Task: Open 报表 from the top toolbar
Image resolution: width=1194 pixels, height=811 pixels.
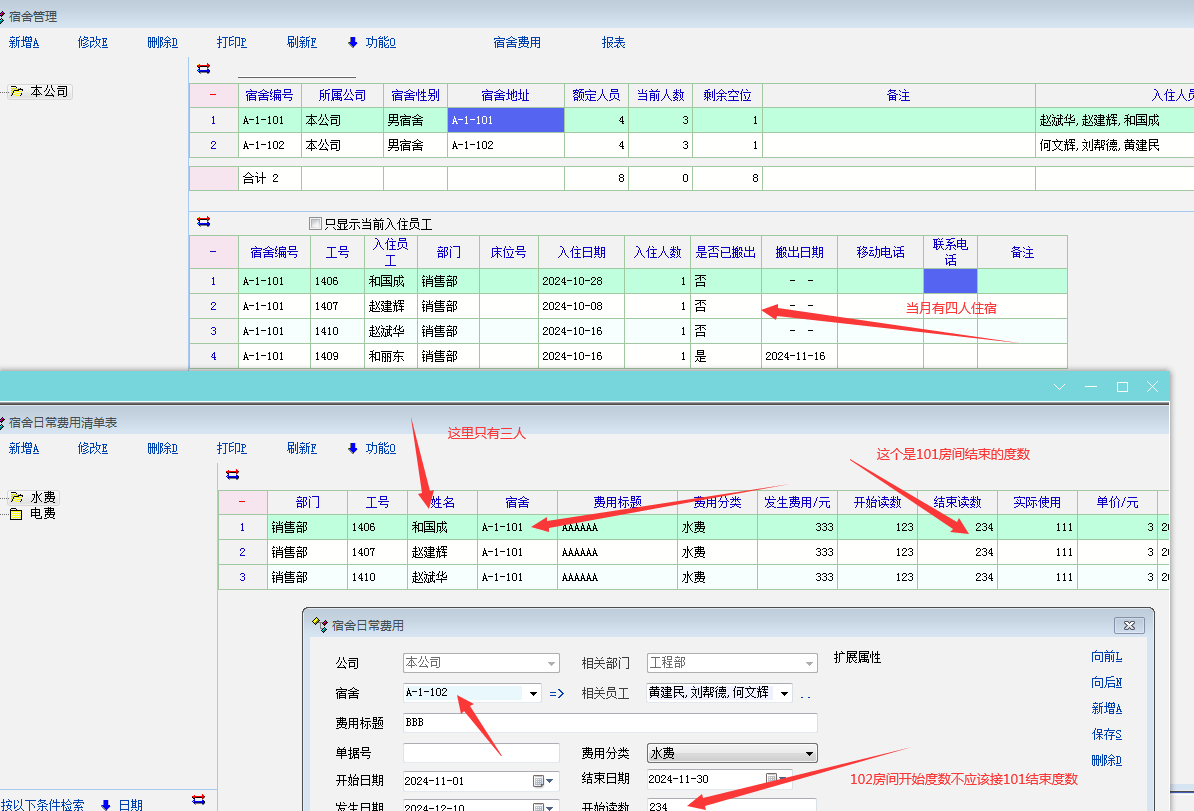Action: pos(613,42)
